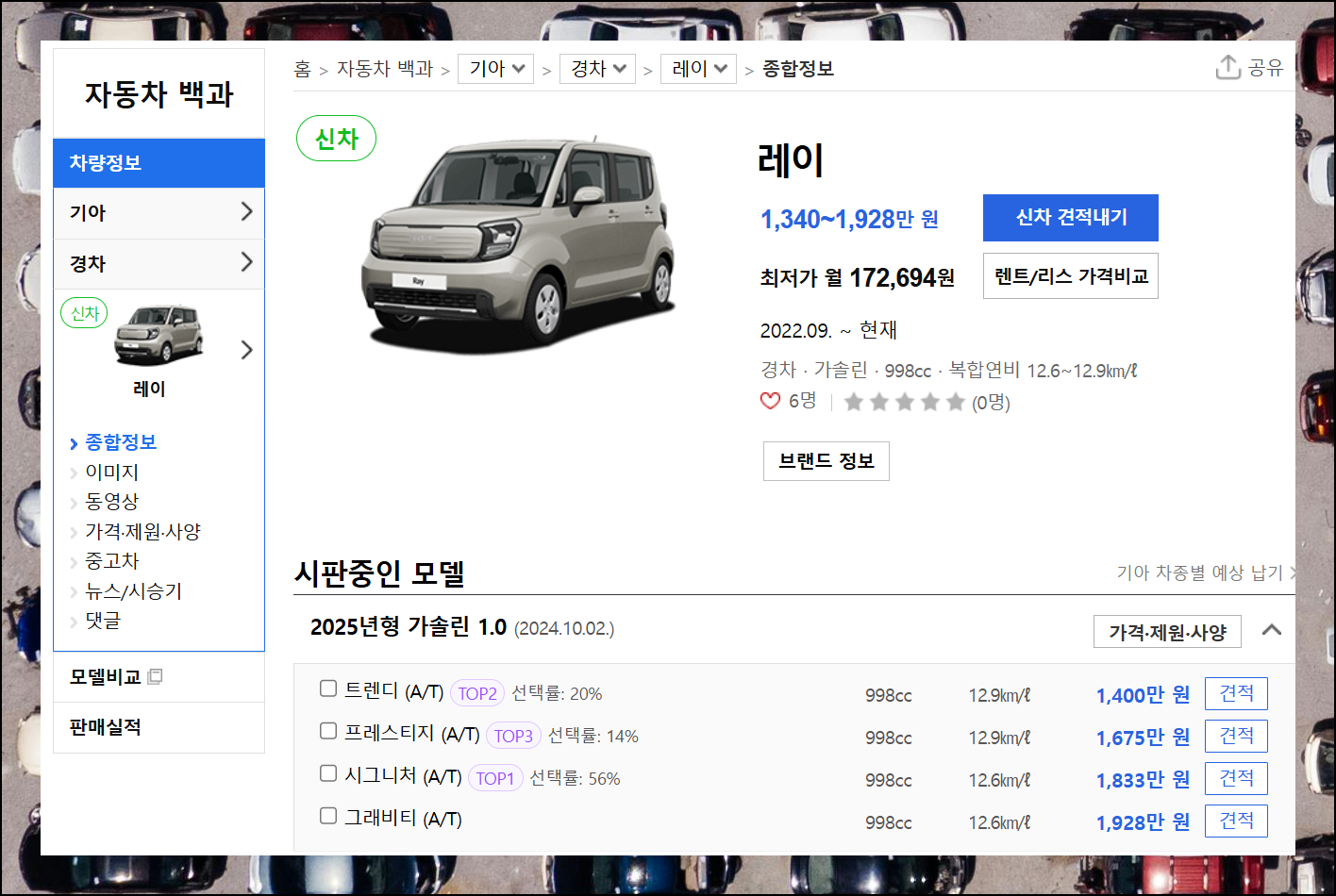Click the 1,928만 원 price in 그래비티 row
This screenshot has width=1336, height=896.
(x=1143, y=823)
